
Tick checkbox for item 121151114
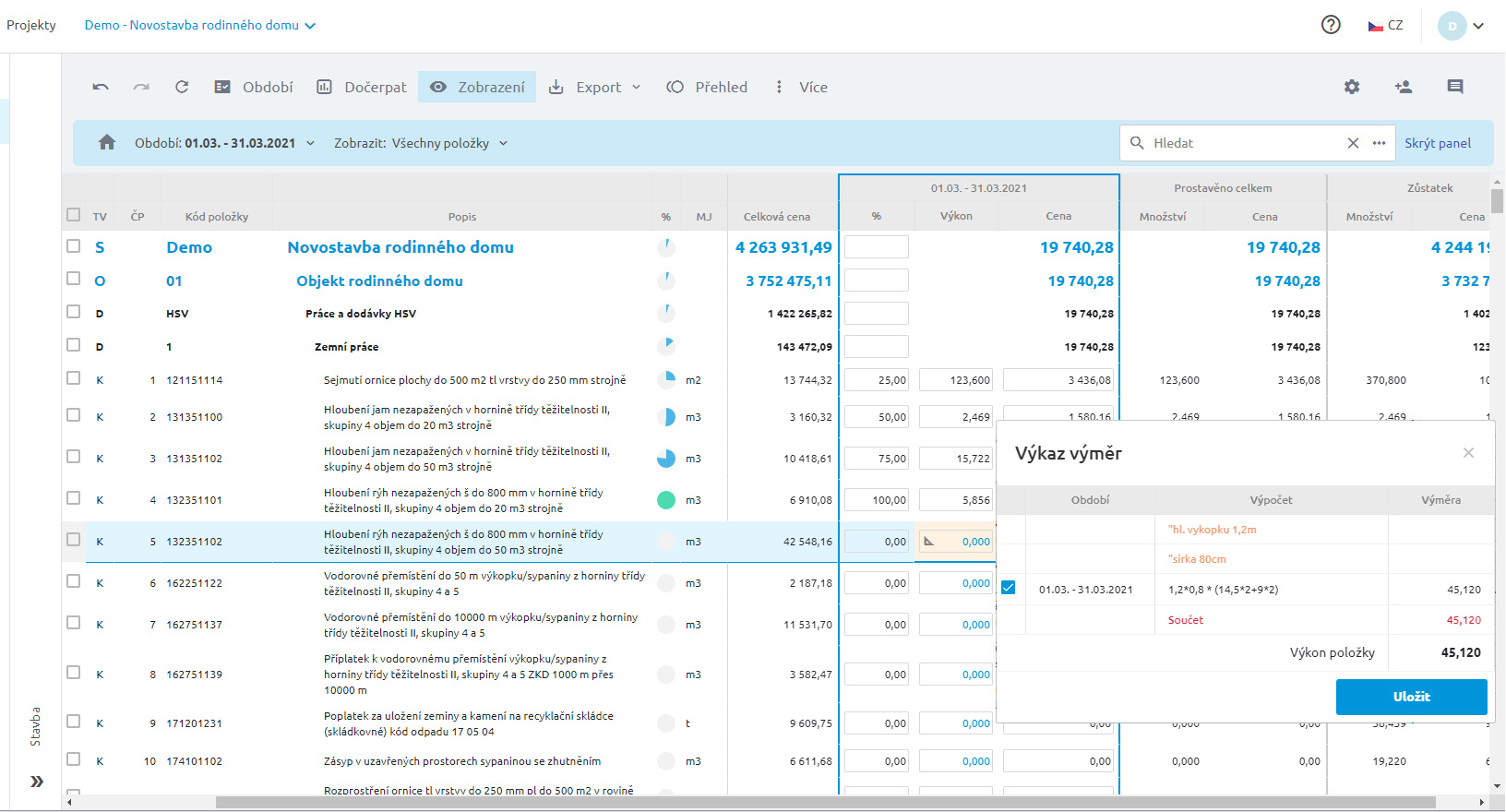[x=74, y=378]
